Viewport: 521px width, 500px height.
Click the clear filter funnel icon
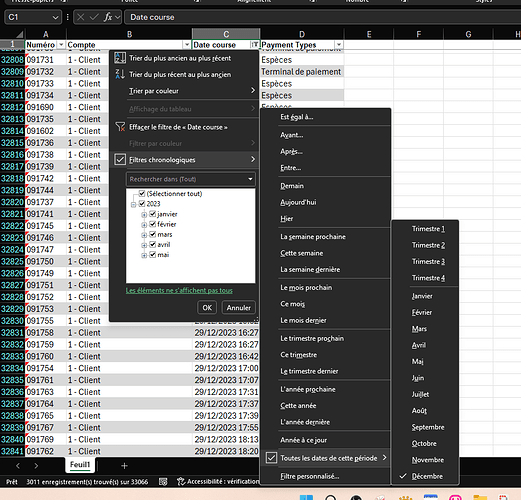pyautogui.click(x=120, y=127)
